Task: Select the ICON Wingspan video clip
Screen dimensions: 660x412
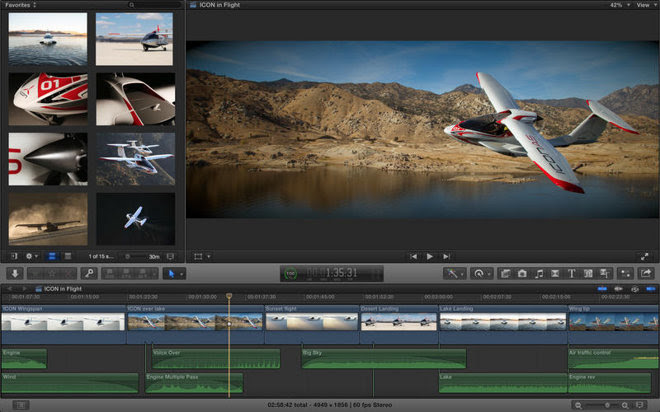Action: coord(63,323)
